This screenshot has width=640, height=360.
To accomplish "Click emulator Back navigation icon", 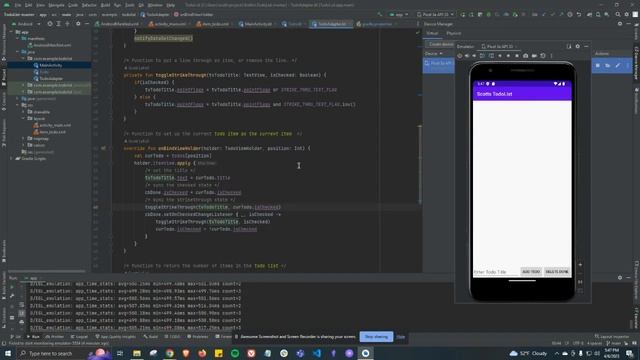I will [x=500, y=56].
